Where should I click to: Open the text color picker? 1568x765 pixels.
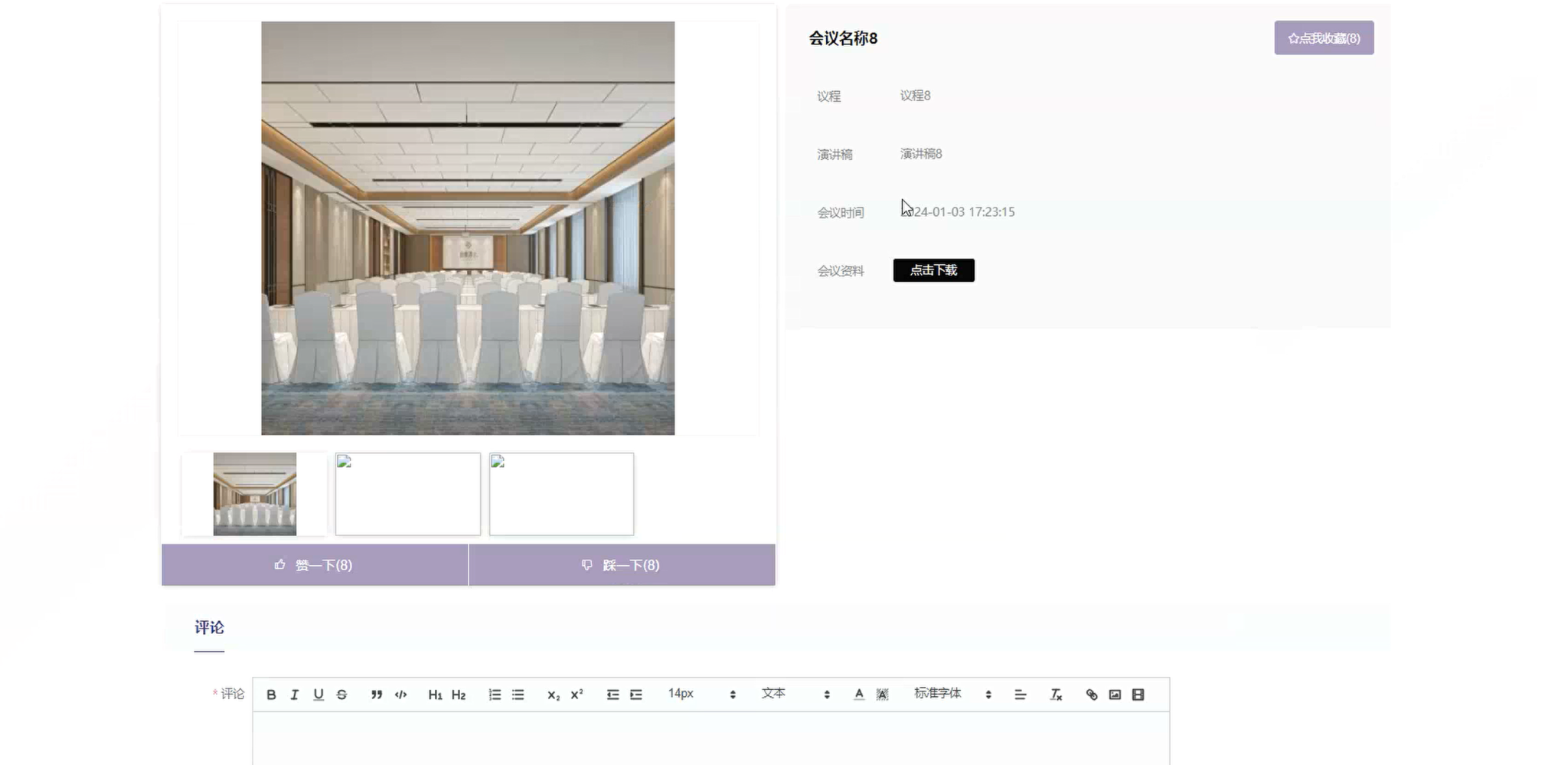tap(859, 695)
